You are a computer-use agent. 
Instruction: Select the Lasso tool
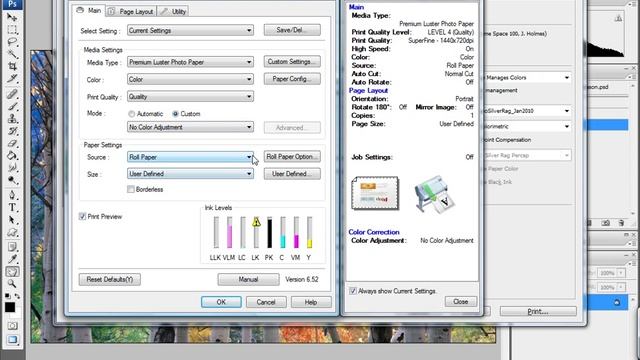(x=12, y=42)
